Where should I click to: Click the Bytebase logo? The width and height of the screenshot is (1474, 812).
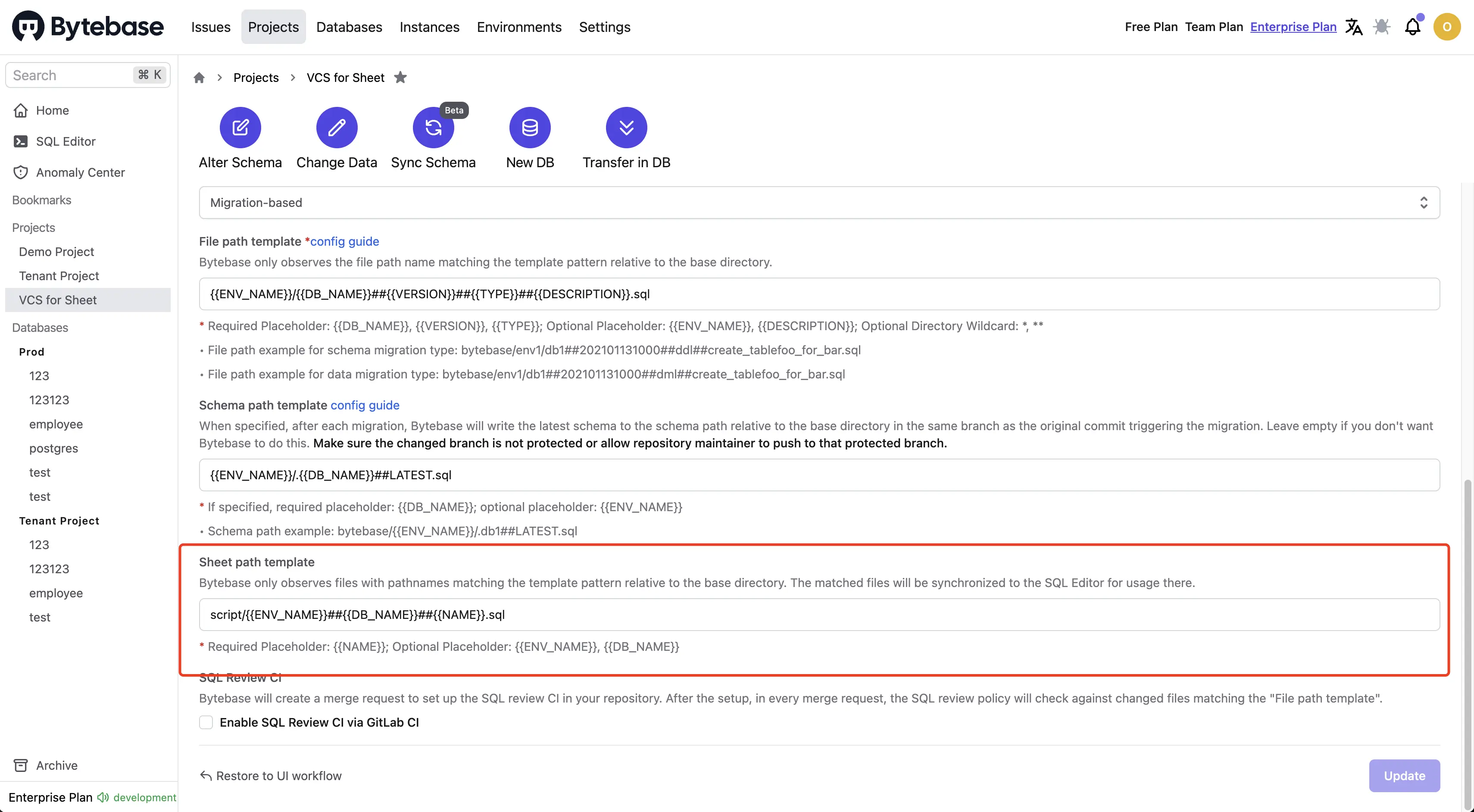(x=87, y=26)
